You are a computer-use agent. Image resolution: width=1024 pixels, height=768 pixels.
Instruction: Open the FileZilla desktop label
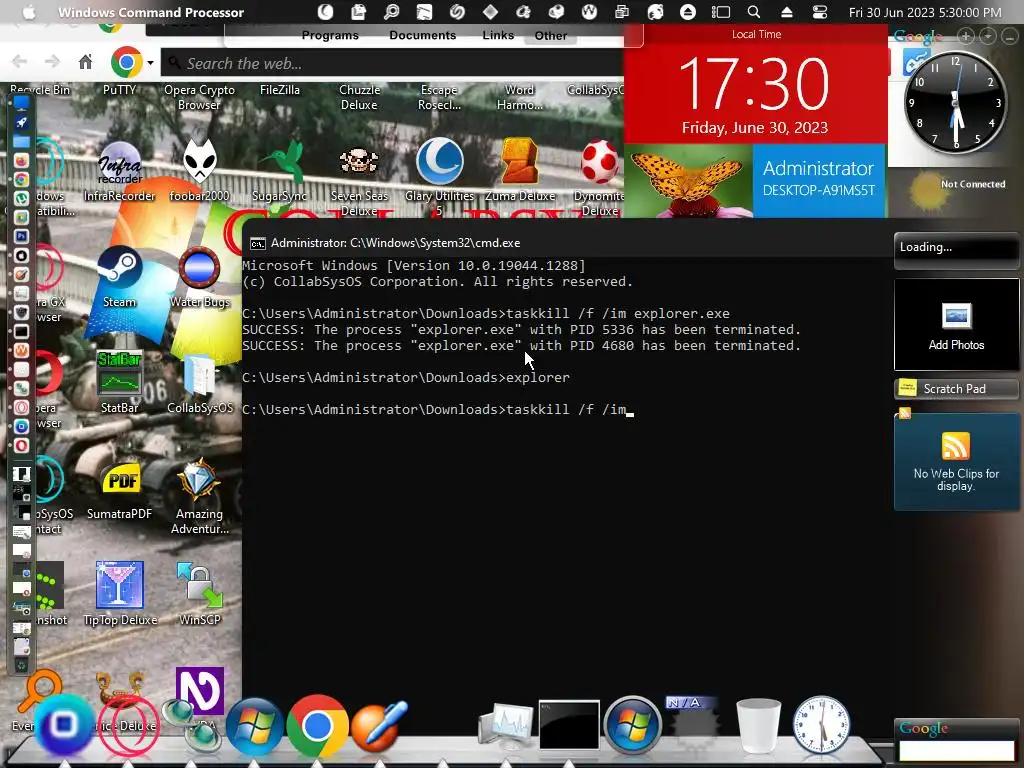click(280, 90)
